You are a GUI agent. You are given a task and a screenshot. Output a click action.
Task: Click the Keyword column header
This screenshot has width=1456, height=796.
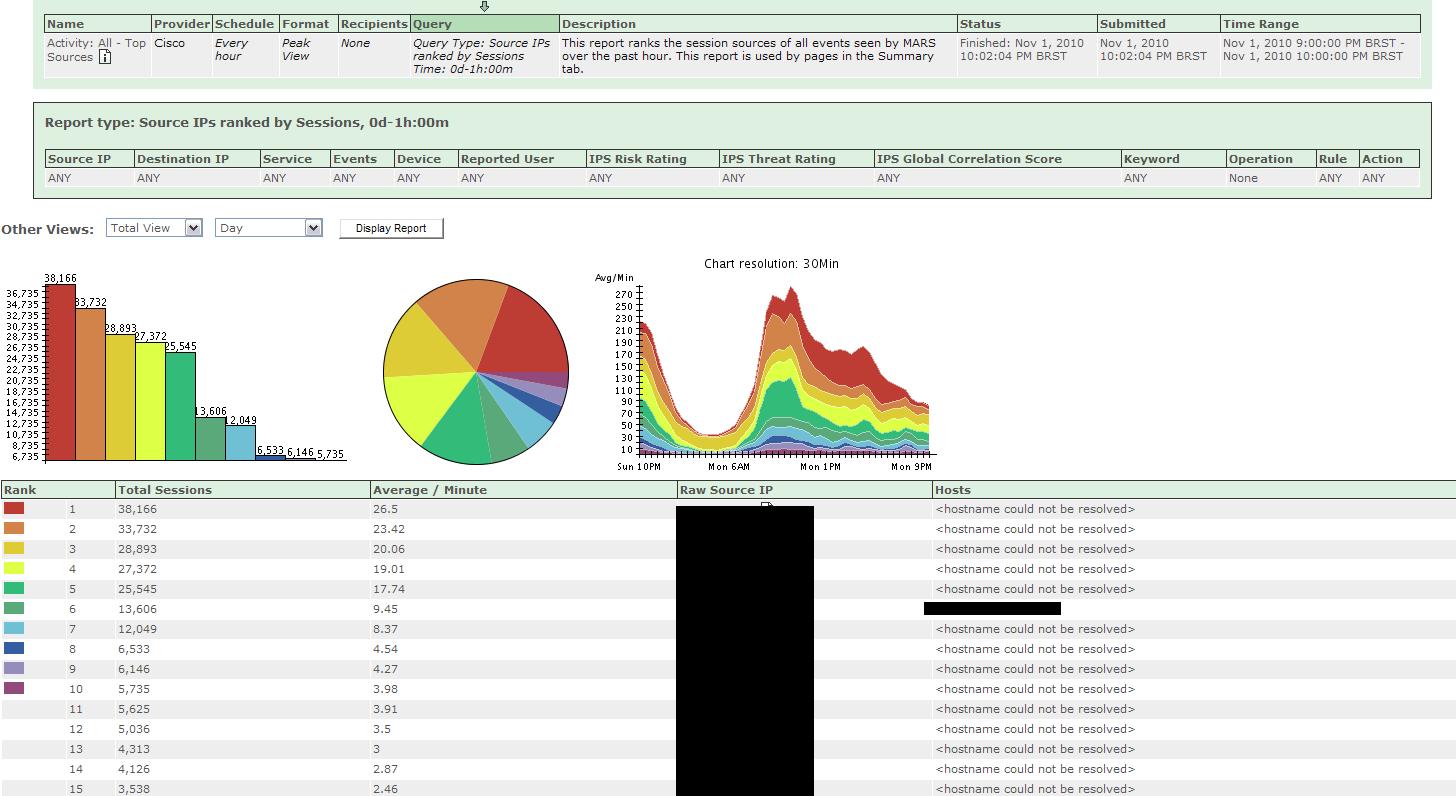[1173, 159]
